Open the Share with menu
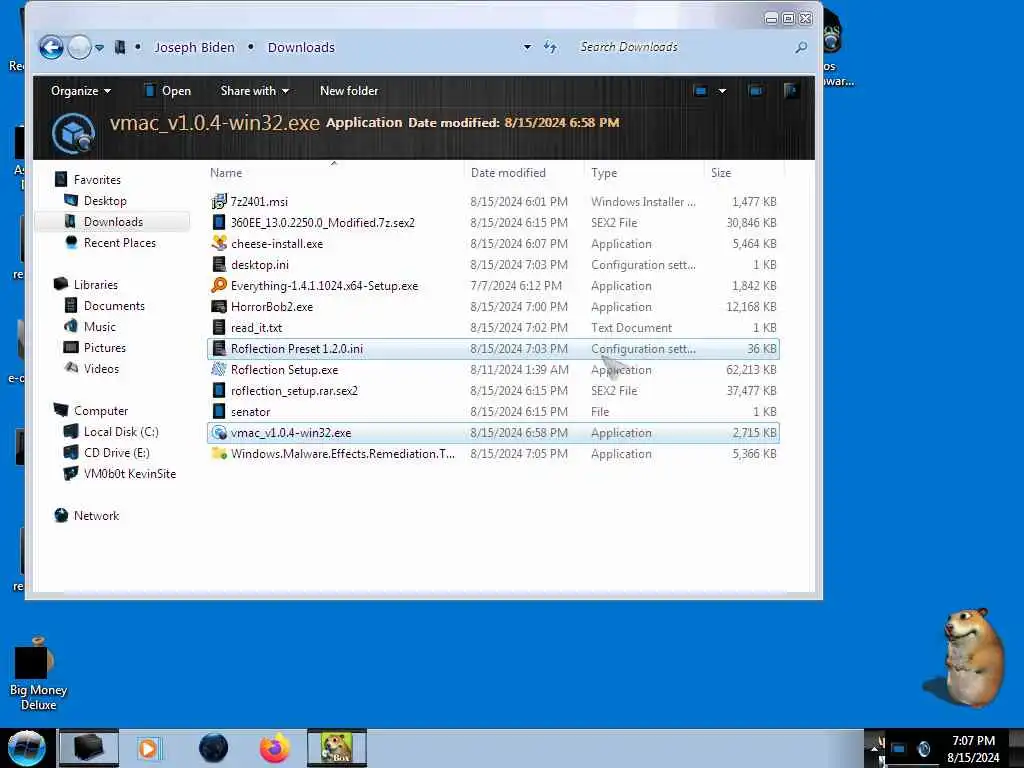The height and width of the screenshot is (768, 1024). tap(255, 91)
